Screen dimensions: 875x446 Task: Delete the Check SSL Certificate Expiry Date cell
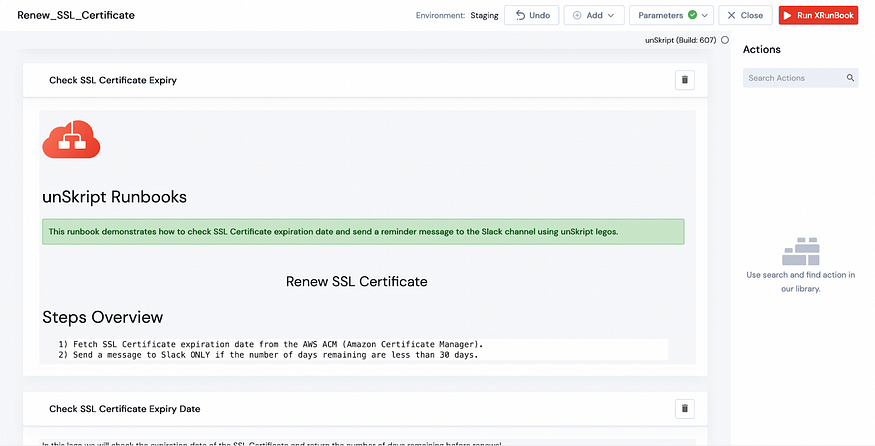pyautogui.click(x=685, y=409)
